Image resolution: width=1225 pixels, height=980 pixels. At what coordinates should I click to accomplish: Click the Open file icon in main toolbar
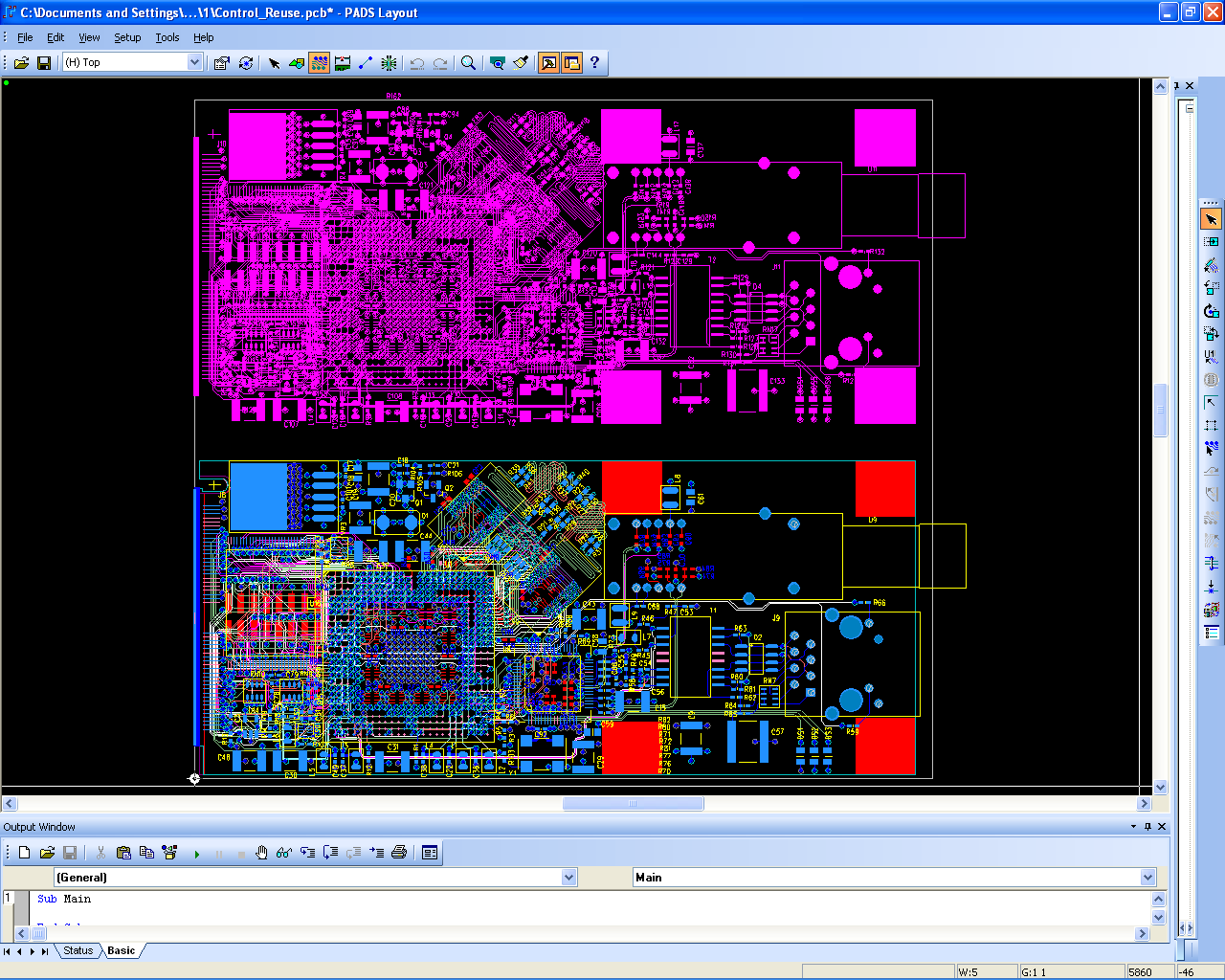point(21,63)
